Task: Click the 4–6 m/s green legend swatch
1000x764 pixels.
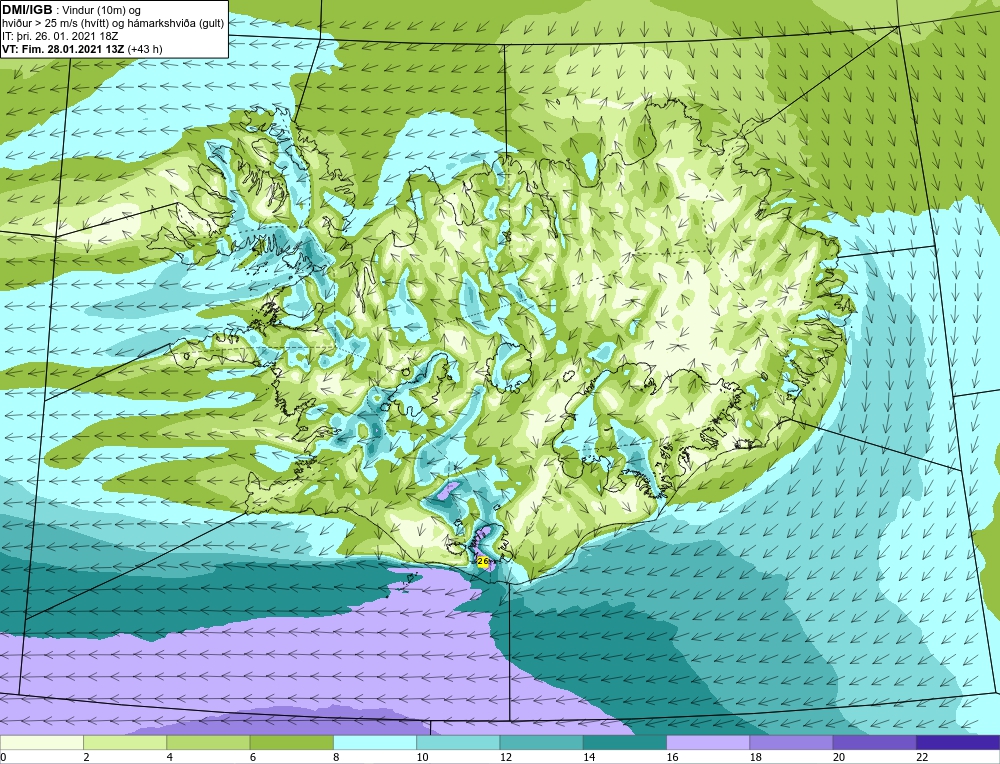Action: tap(208, 743)
